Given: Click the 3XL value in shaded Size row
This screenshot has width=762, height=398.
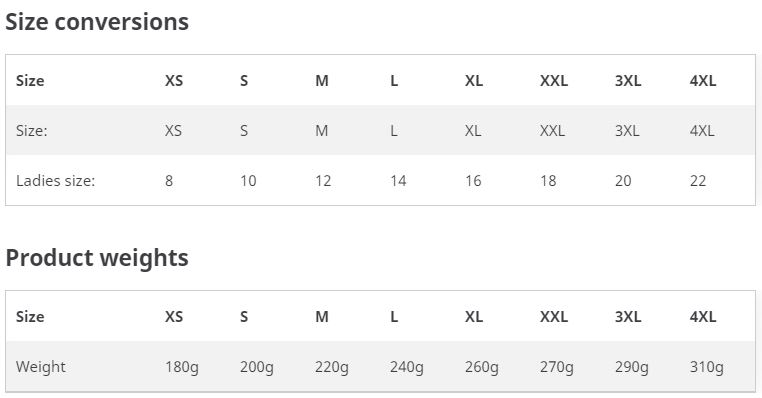Looking at the screenshot, I should 627,131.
